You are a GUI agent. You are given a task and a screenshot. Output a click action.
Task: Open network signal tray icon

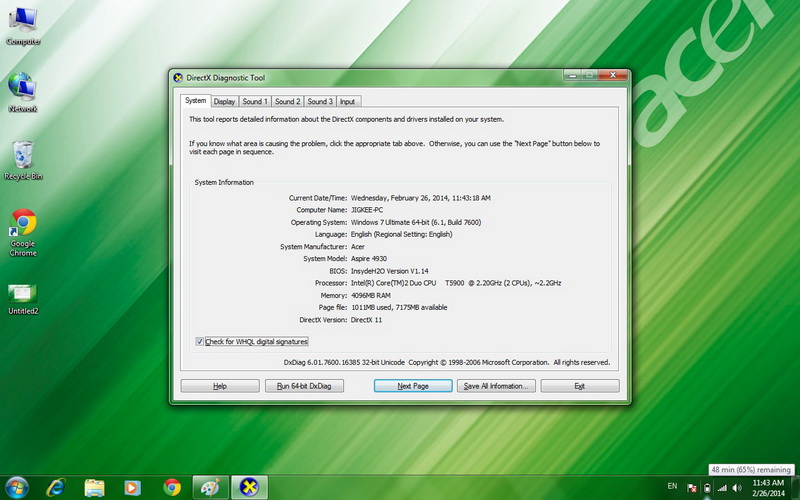coord(722,488)
